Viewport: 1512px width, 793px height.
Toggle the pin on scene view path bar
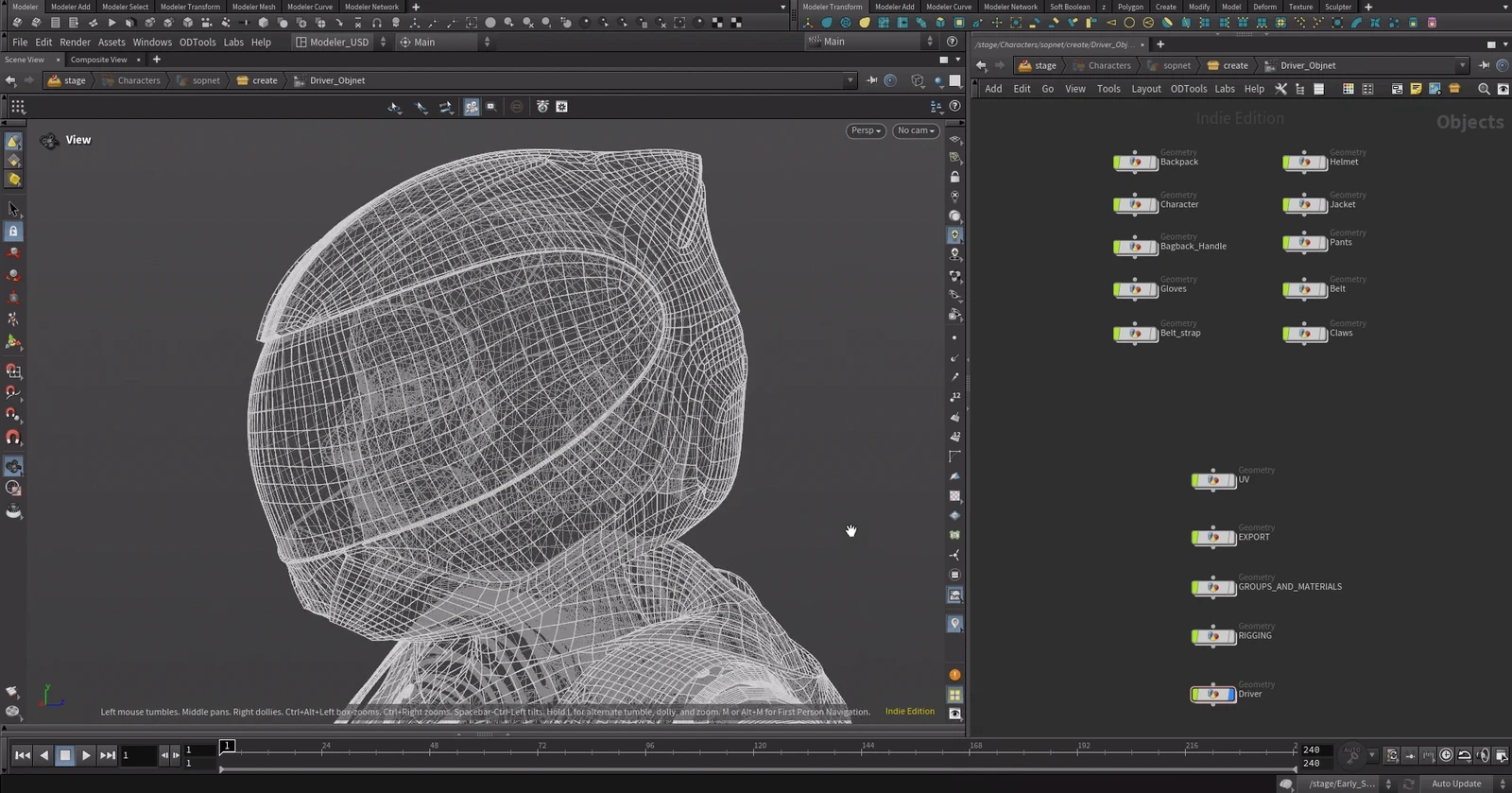click(x=871, y=80)
